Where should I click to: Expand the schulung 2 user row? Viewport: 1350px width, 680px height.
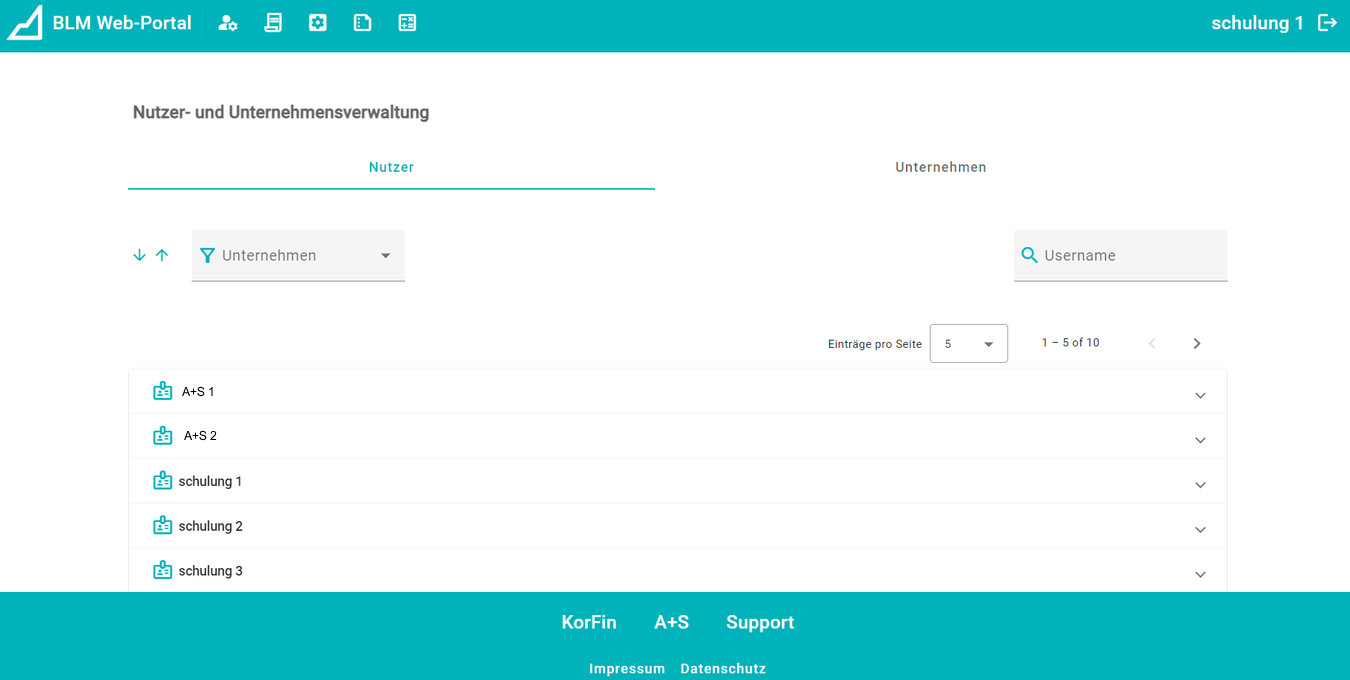(x=1200, y=530)
